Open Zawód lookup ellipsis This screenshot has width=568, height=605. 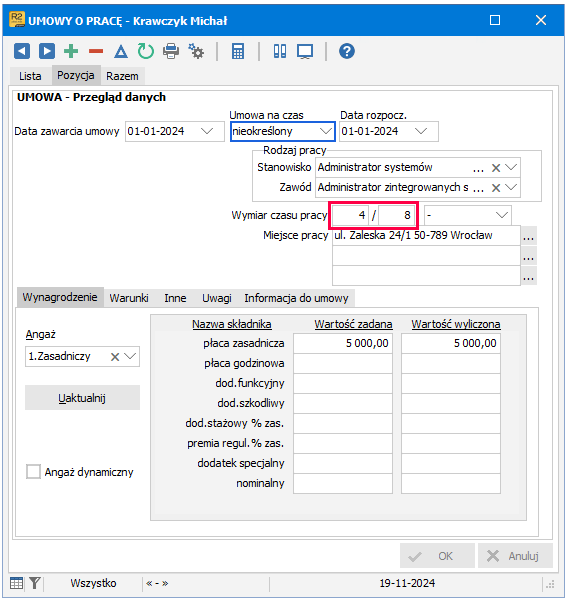(478, 189)
